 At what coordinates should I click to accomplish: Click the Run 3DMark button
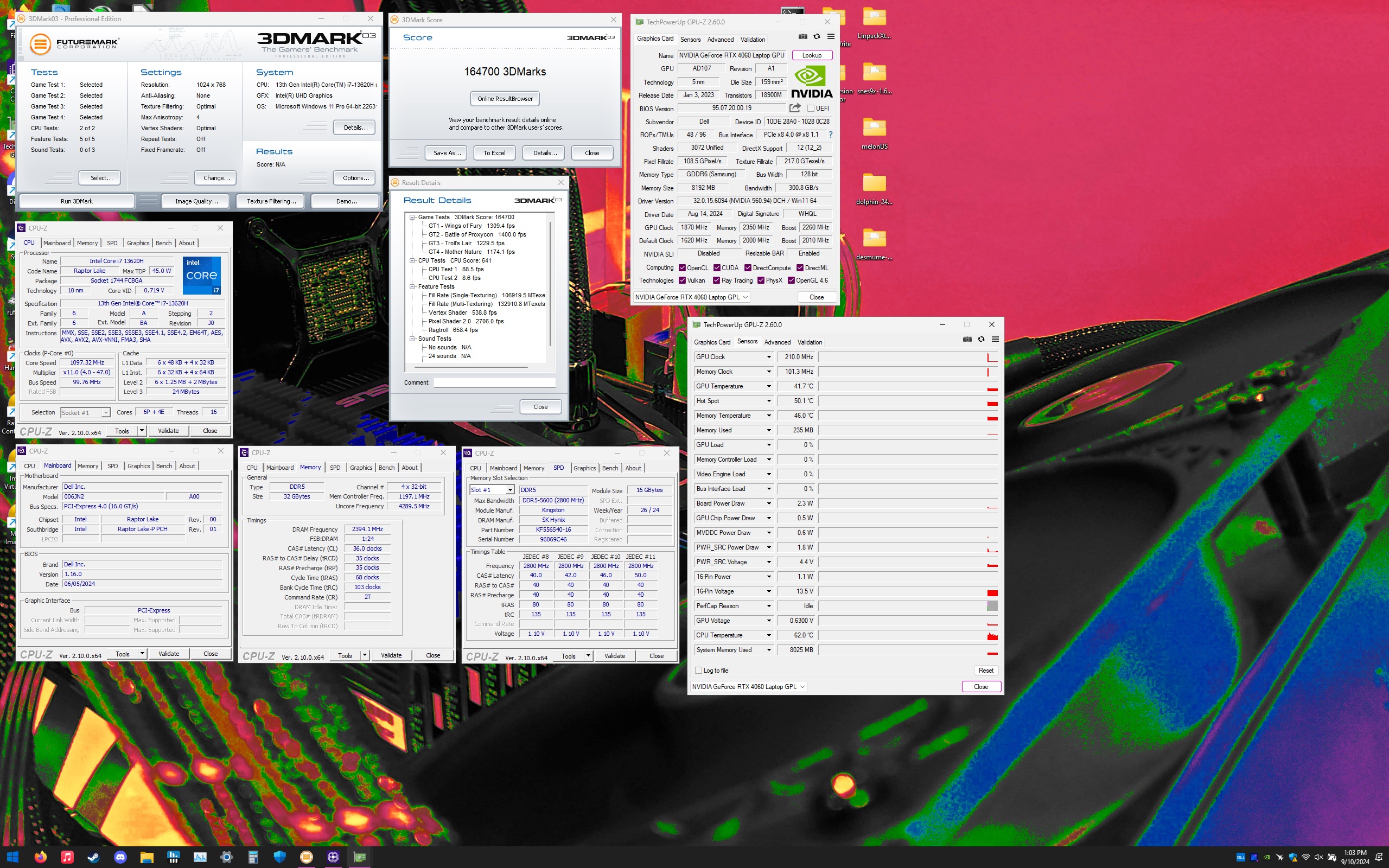pos(77,201)
